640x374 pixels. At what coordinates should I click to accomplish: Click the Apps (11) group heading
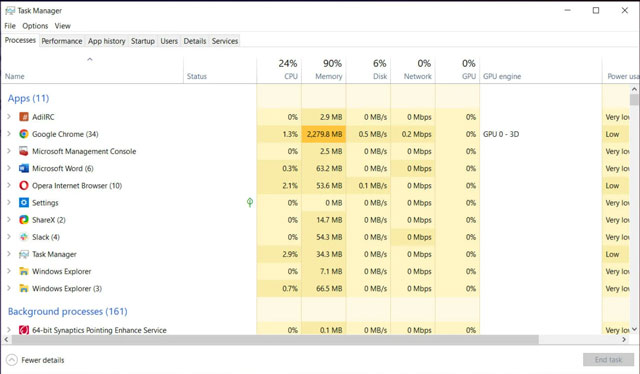[x=28, y=98]
